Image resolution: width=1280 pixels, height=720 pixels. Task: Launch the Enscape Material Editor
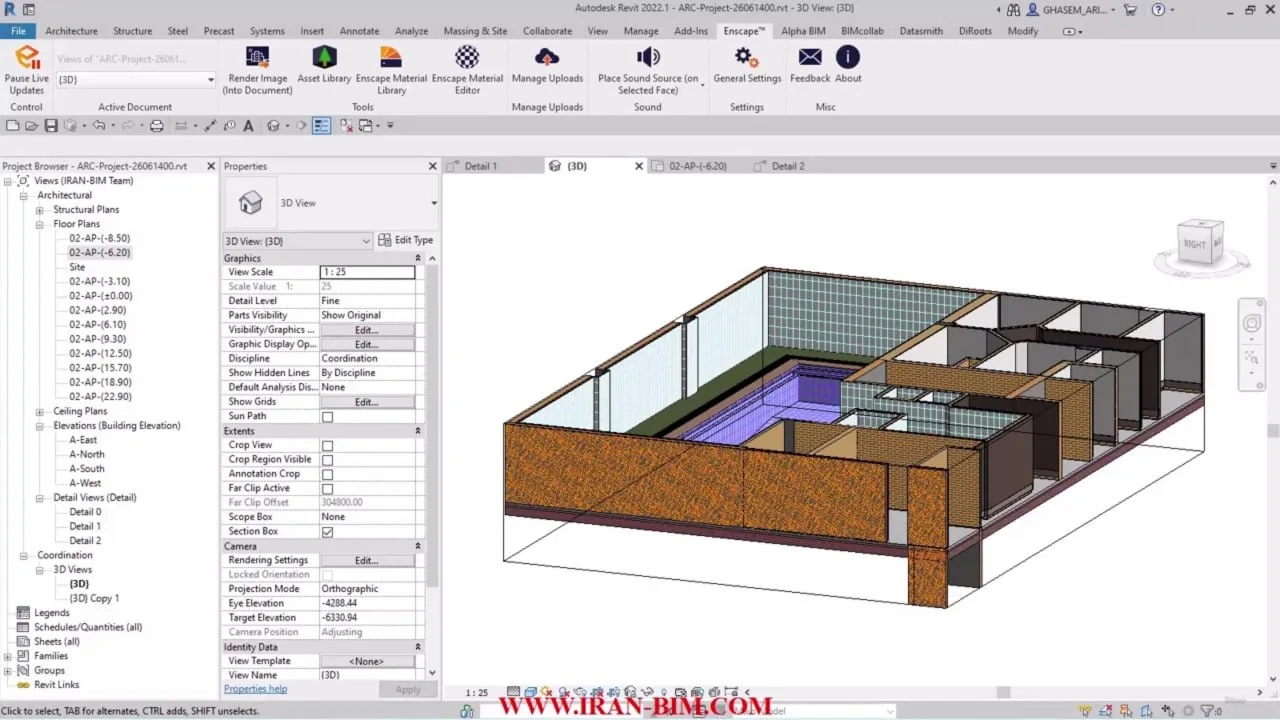[467, 69]
